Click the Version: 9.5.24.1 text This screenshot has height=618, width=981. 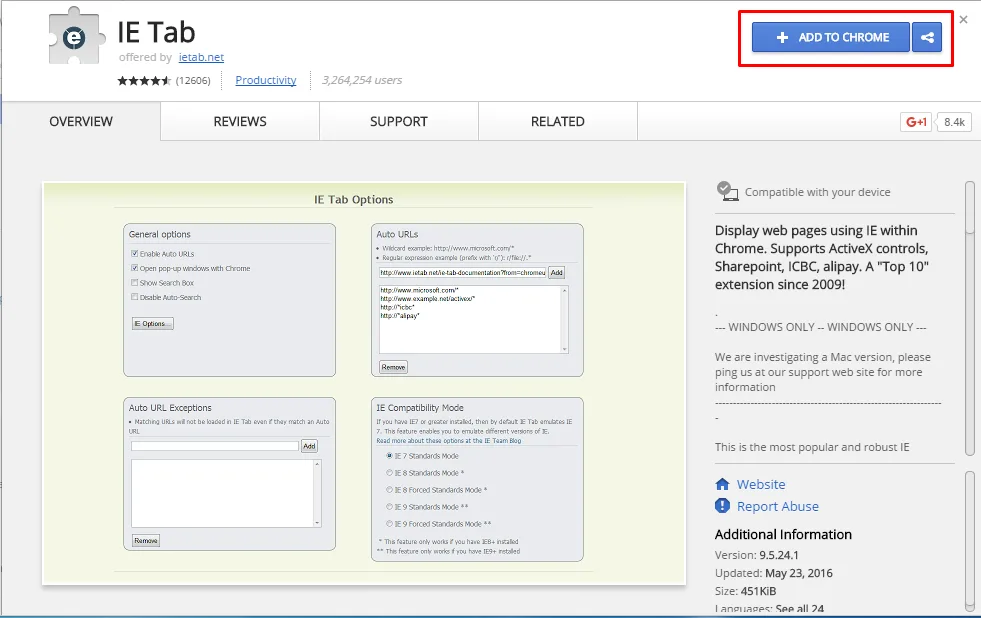756,555
